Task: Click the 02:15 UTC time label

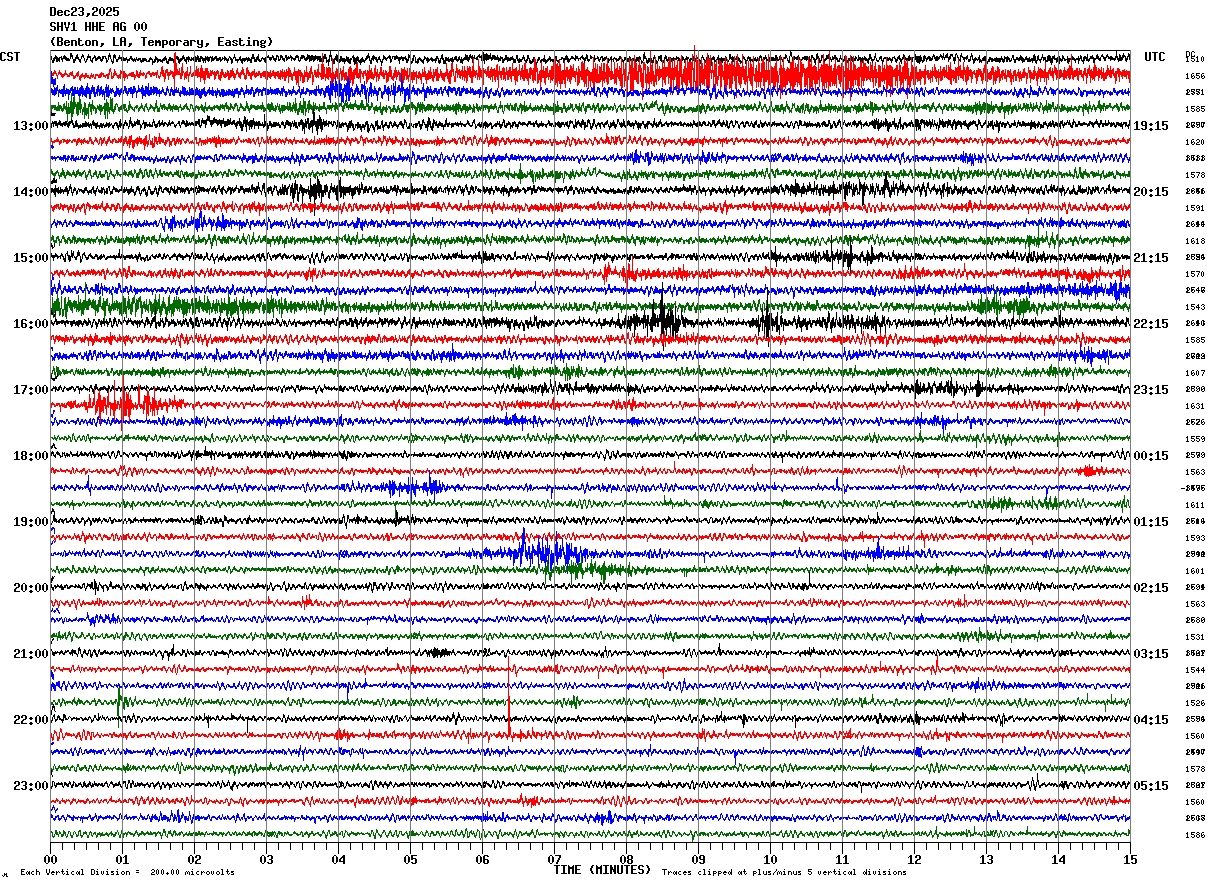Action: pyautogui.click(x=1151, y=588)
